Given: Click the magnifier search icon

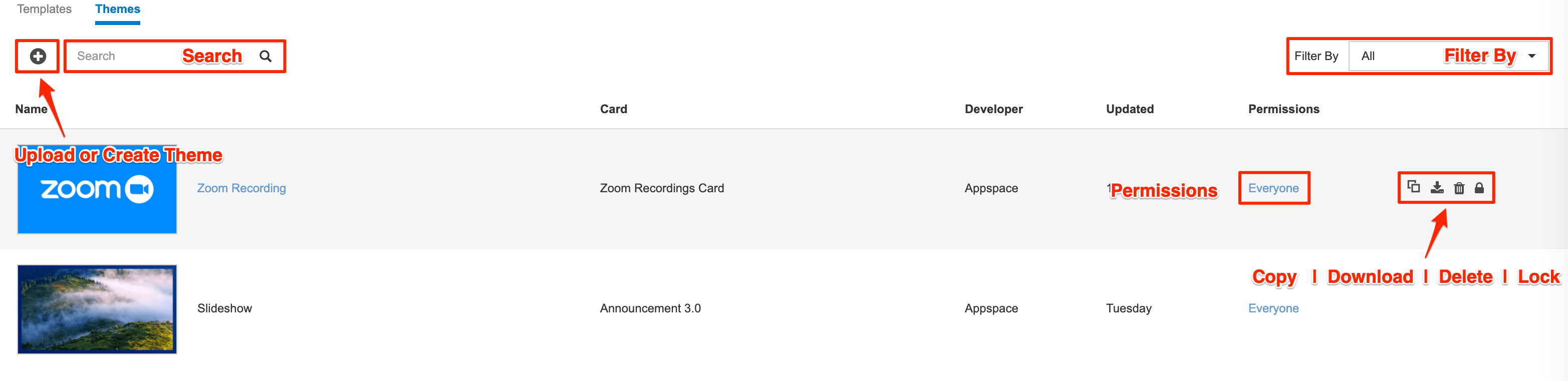Looking at the screenshot, I should tap(266, 56).
